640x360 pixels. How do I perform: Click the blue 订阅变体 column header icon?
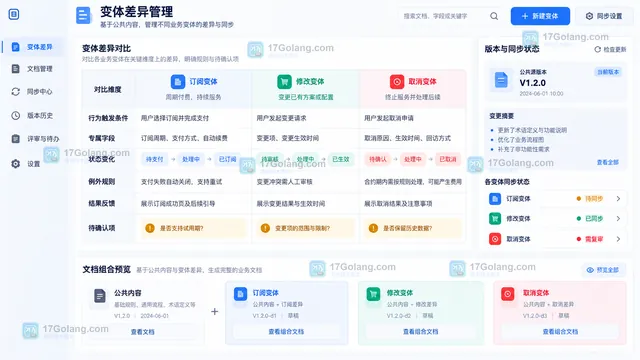(x=178, y=82)
